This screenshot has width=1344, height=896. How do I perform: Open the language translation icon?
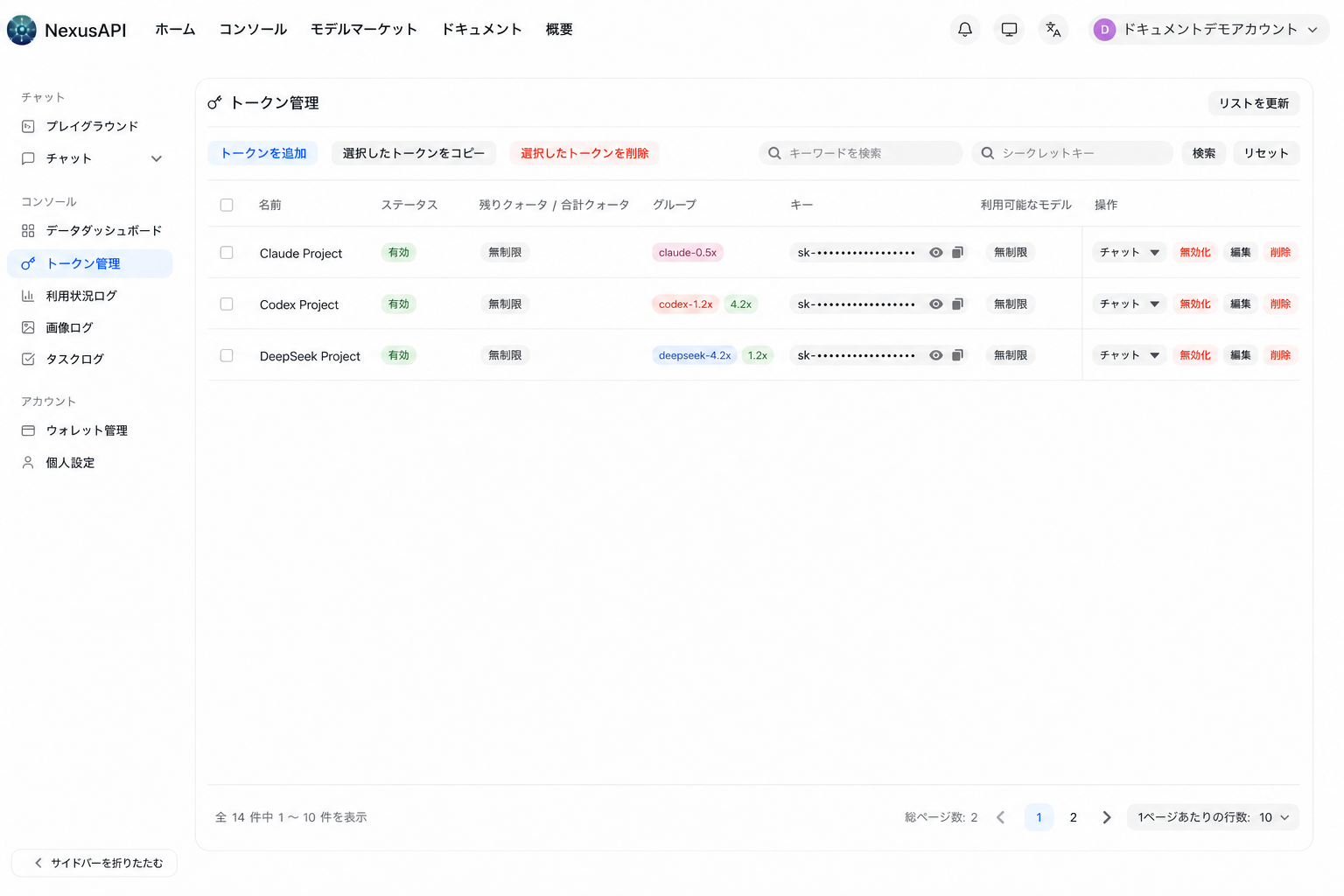[x=1053, y=30]
